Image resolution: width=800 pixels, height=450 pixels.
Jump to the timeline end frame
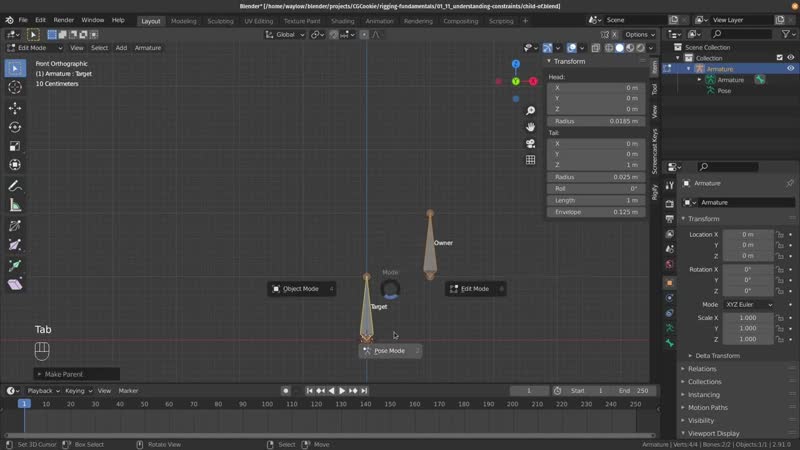(364, 391)
